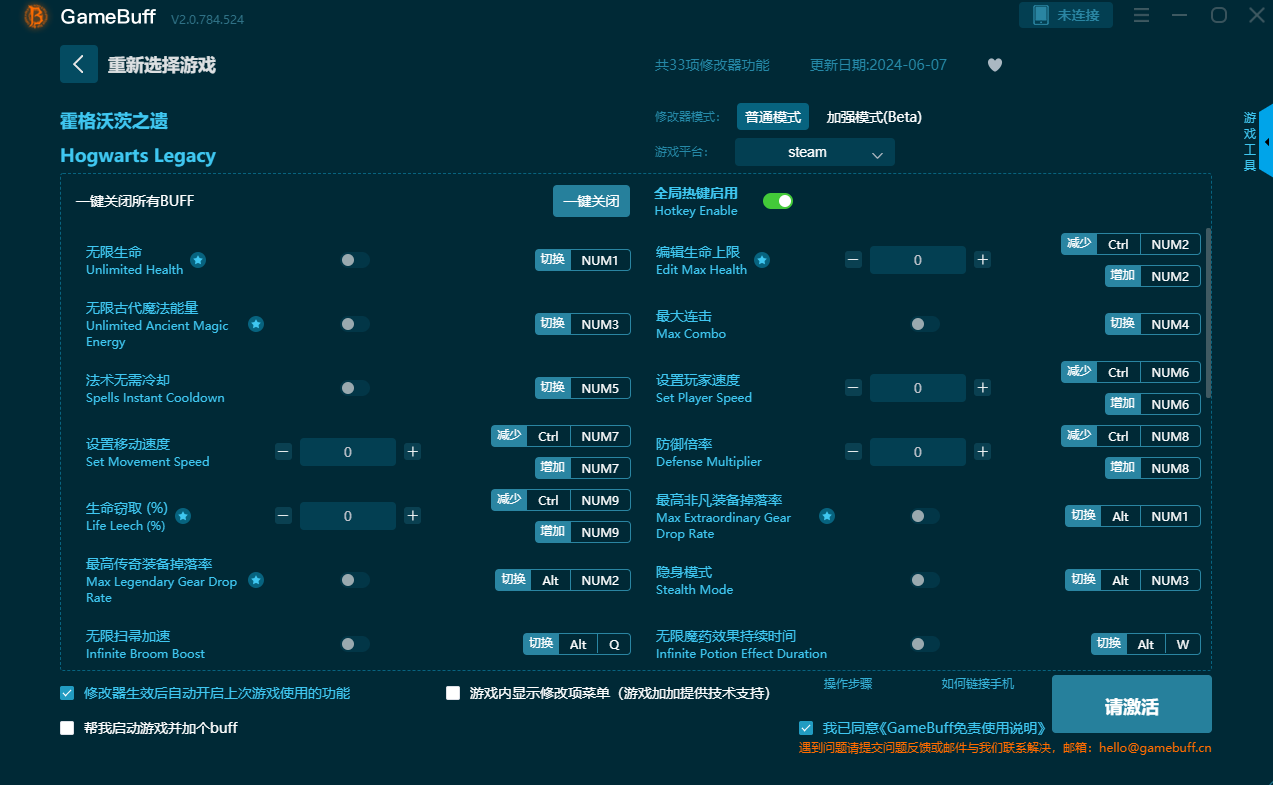Favorite this trainer with the heart icon
The image size is (1273, 785).
point(994,64)
